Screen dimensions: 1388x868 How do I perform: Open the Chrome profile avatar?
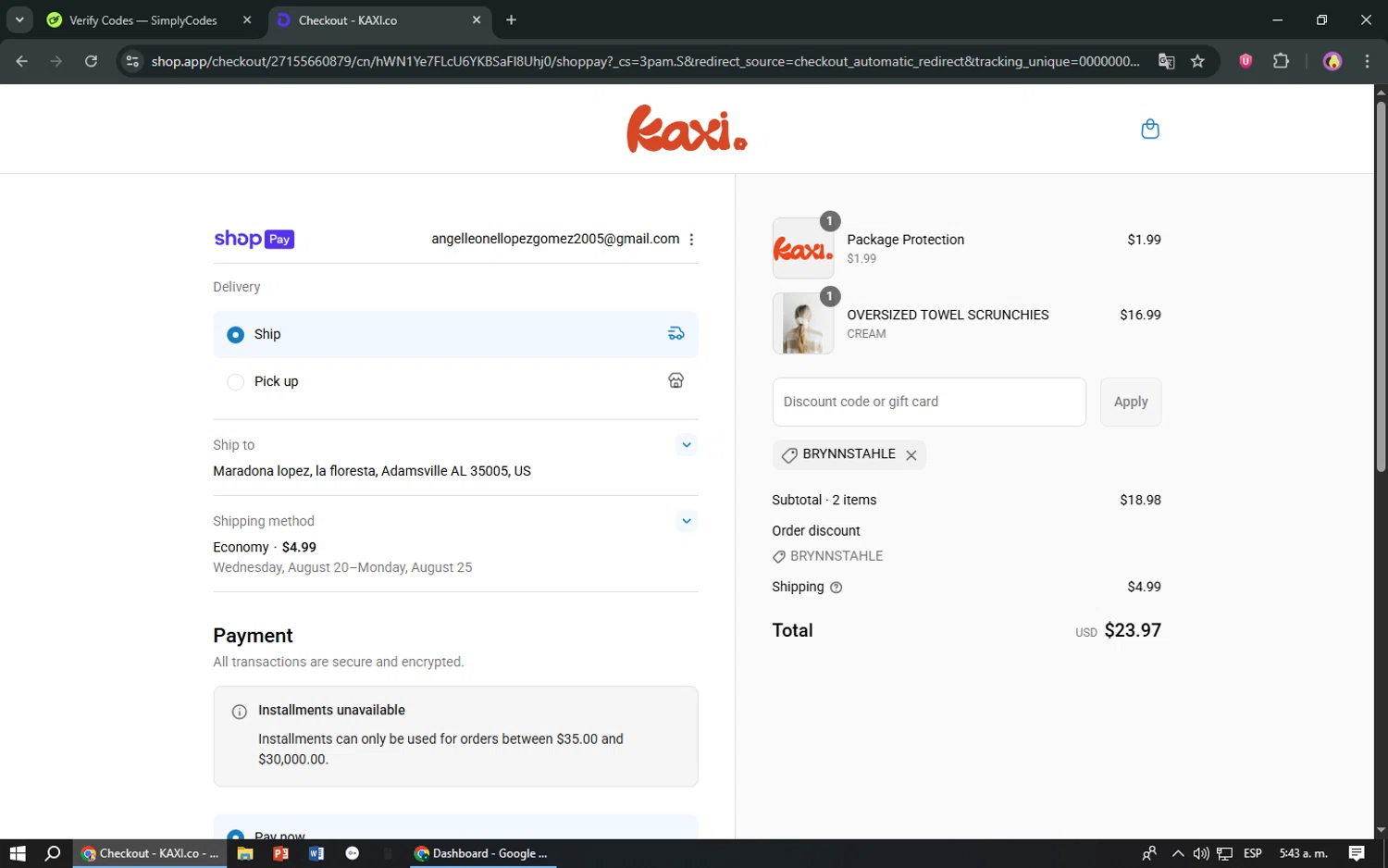tap(1332, 61)
